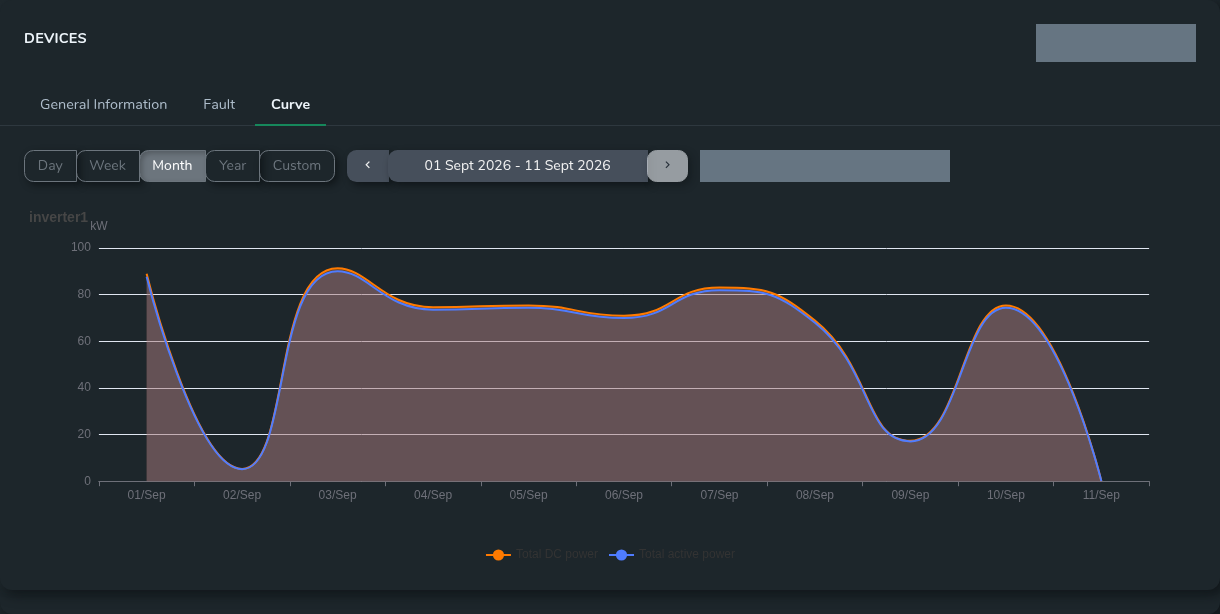Click the 03/Sep axis label
Screen dimensions: 1220x614
[338, 495]
